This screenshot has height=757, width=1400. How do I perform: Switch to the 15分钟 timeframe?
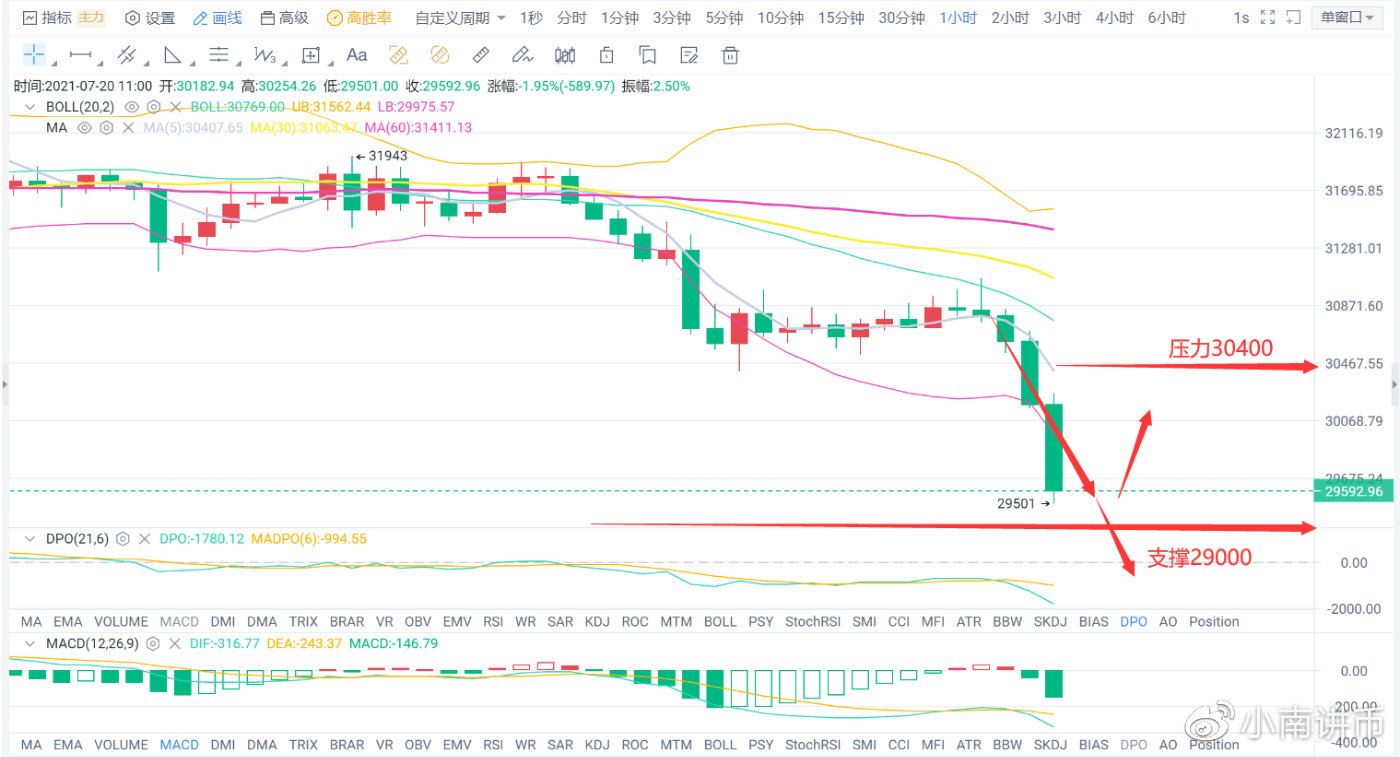tap(840, 18)
